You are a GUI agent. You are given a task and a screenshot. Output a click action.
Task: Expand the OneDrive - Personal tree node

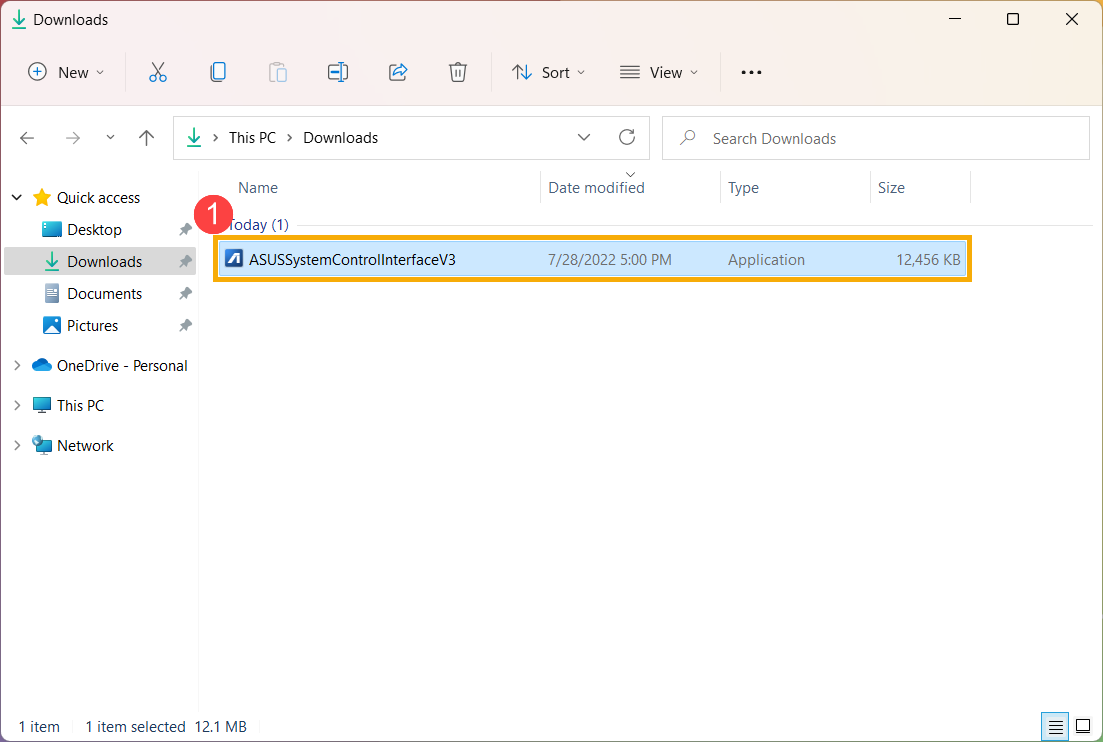point(17,366)
